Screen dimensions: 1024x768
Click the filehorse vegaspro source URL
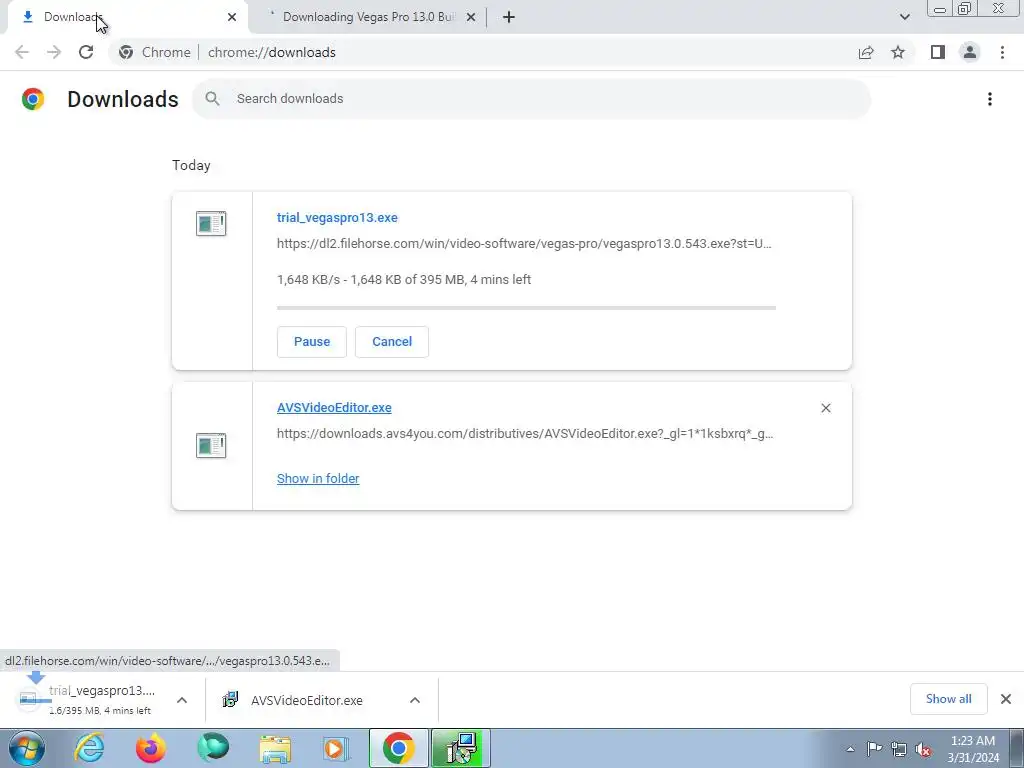[x=524, y=244]
